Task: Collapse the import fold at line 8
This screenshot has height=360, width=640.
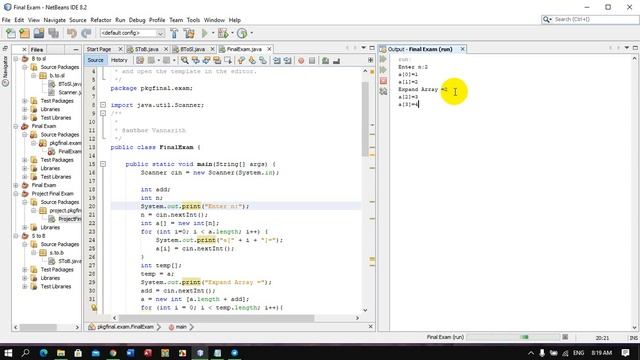Action: tap(103, 105)
